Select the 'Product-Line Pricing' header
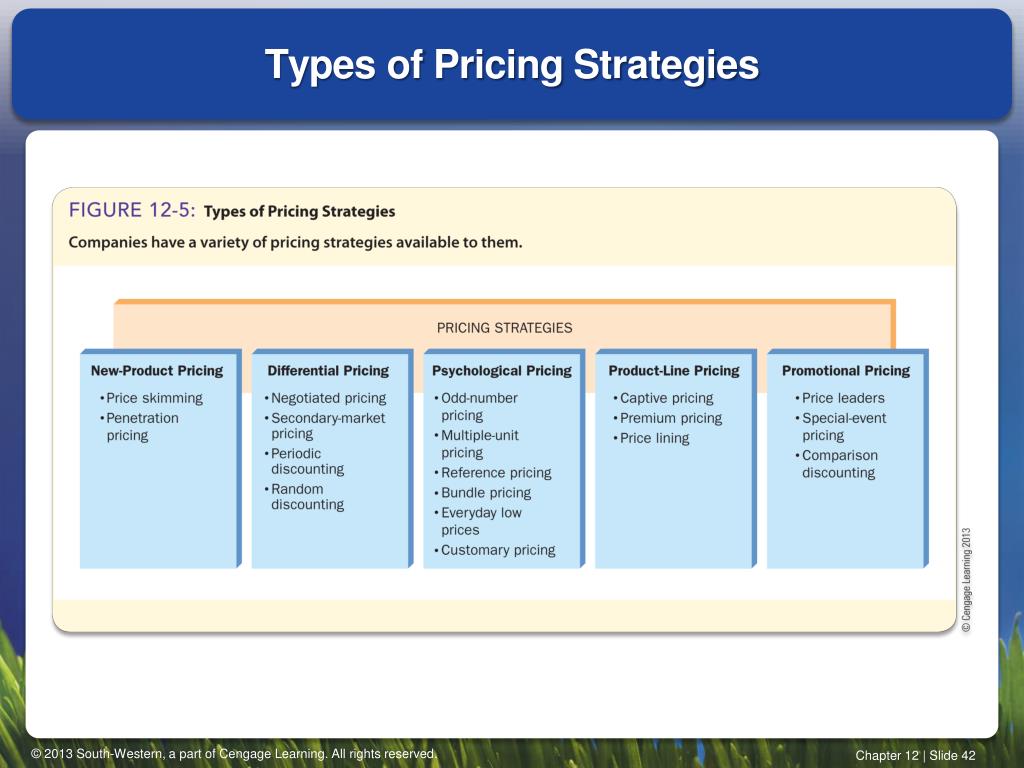 [674, 370]
